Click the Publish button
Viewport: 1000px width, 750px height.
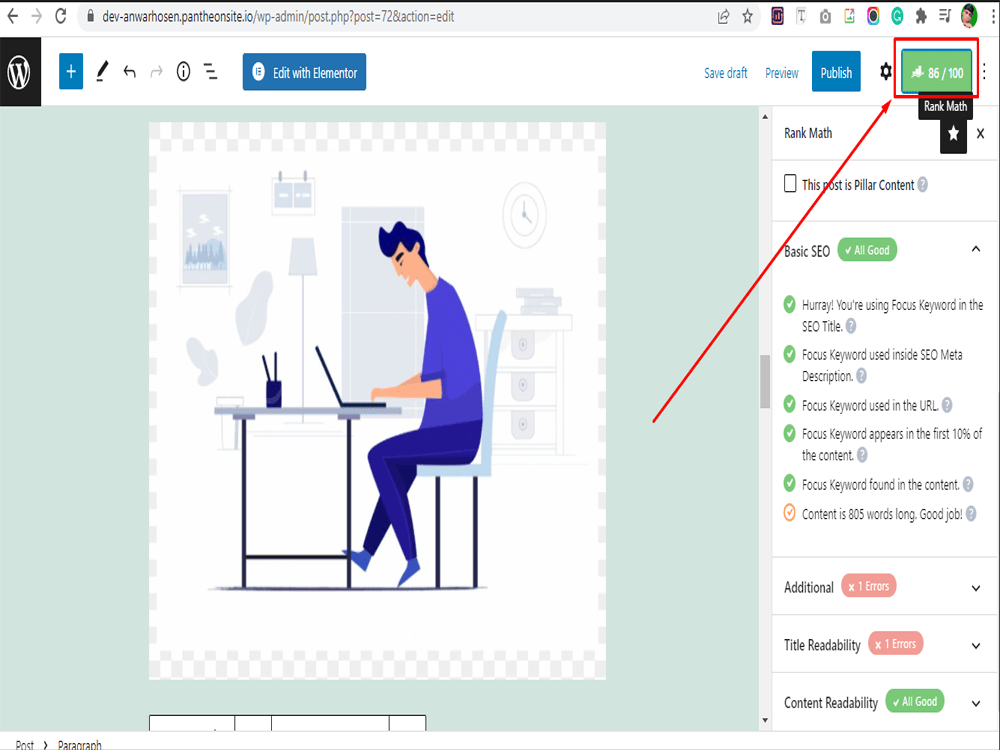[836, 72]
